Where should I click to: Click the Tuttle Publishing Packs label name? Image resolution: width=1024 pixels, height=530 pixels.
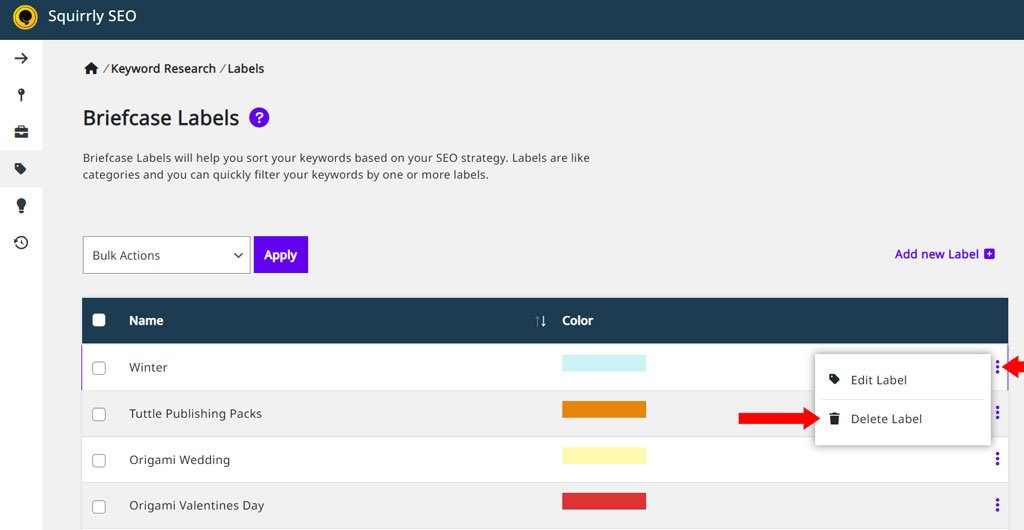pyautogui.click(x=195, y=414)
